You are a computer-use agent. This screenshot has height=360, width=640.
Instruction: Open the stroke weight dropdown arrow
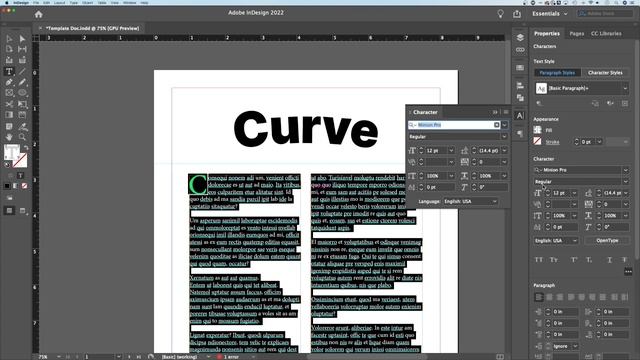(599, 142)
